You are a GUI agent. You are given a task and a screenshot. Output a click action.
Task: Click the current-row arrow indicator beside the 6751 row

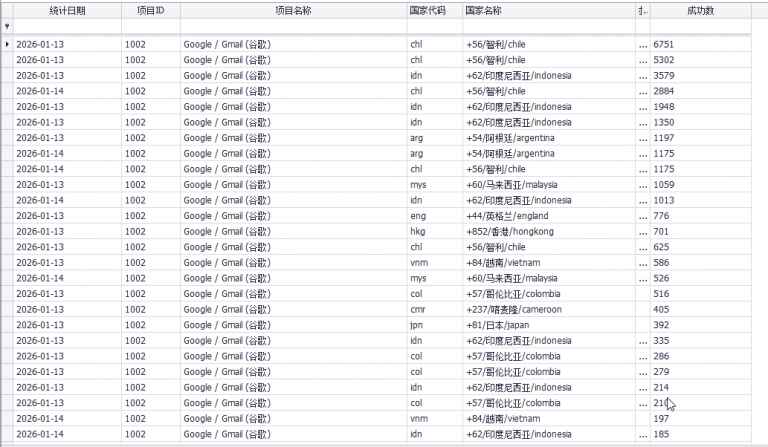pos(7,44)
